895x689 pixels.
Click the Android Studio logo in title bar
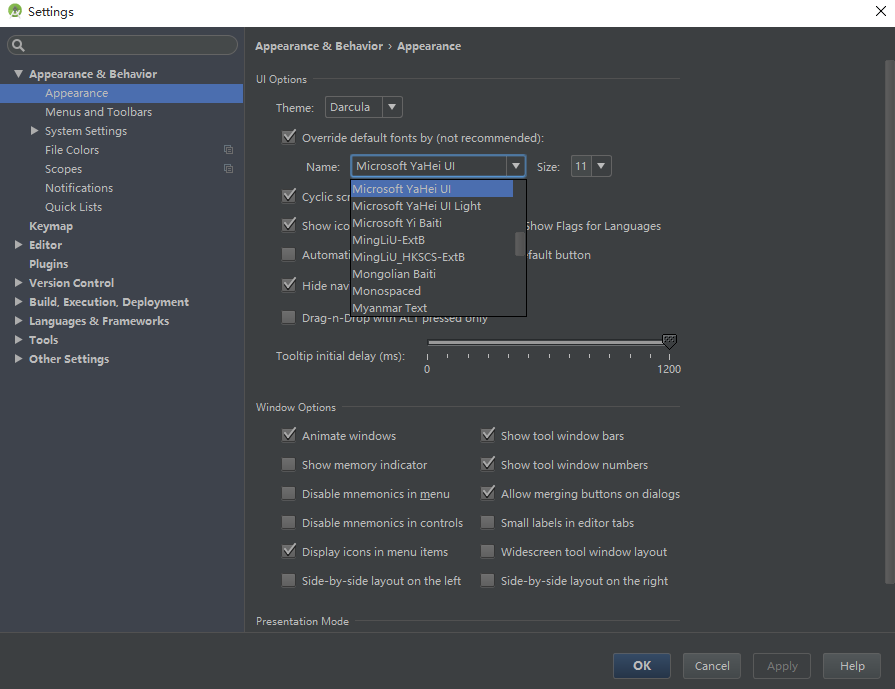[x=15, y=12]
